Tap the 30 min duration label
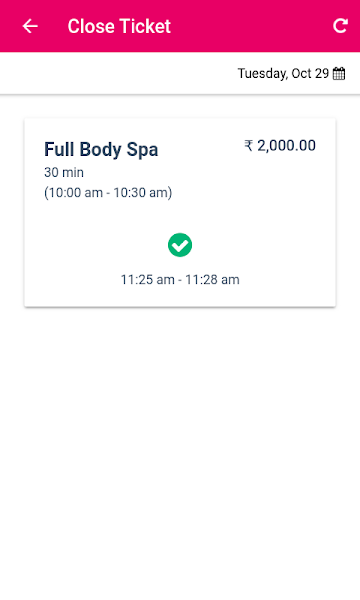 pyautogui.click(x=64, y=173)
